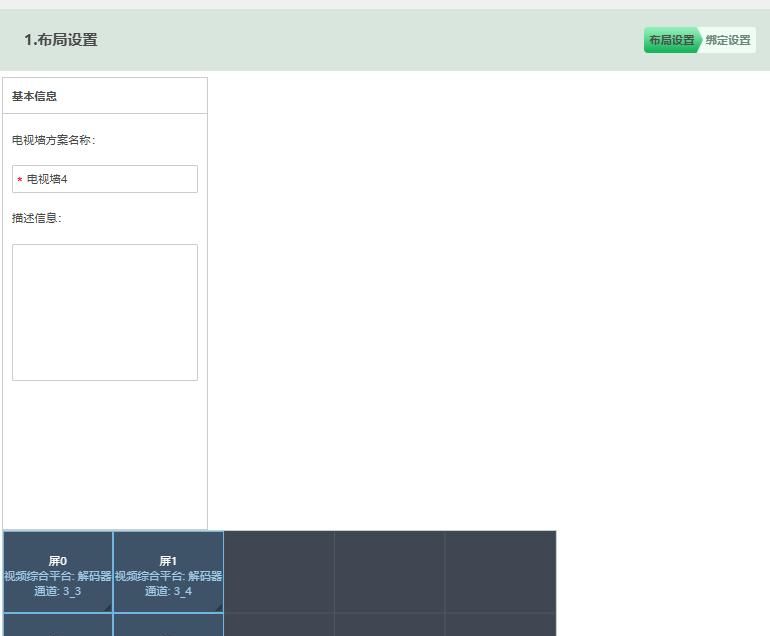The image size is (770, 636).
Task: Grab the corner handle of 屏0
Action: point(108,608)
